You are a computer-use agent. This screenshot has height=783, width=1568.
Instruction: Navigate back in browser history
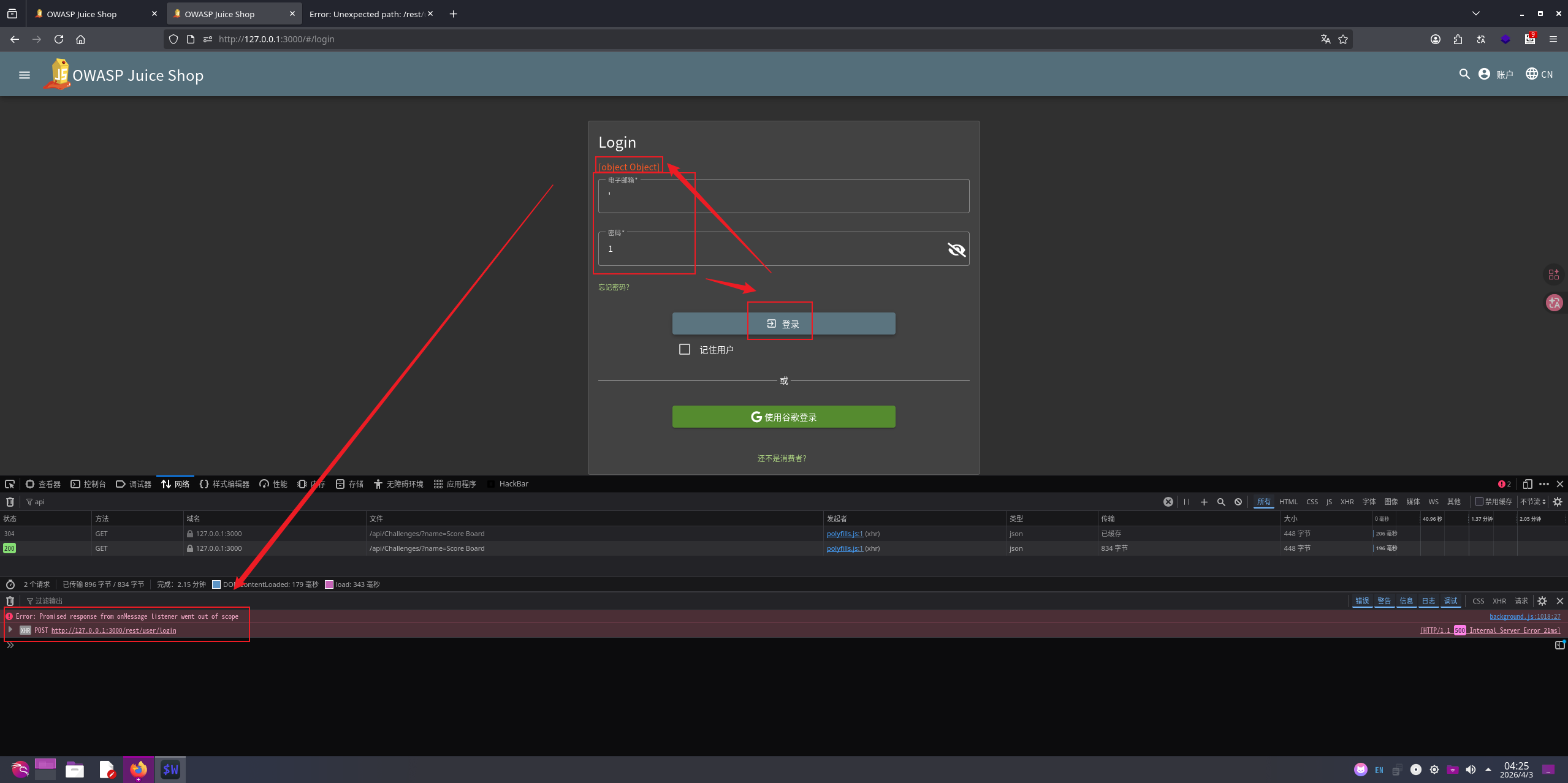15,39
